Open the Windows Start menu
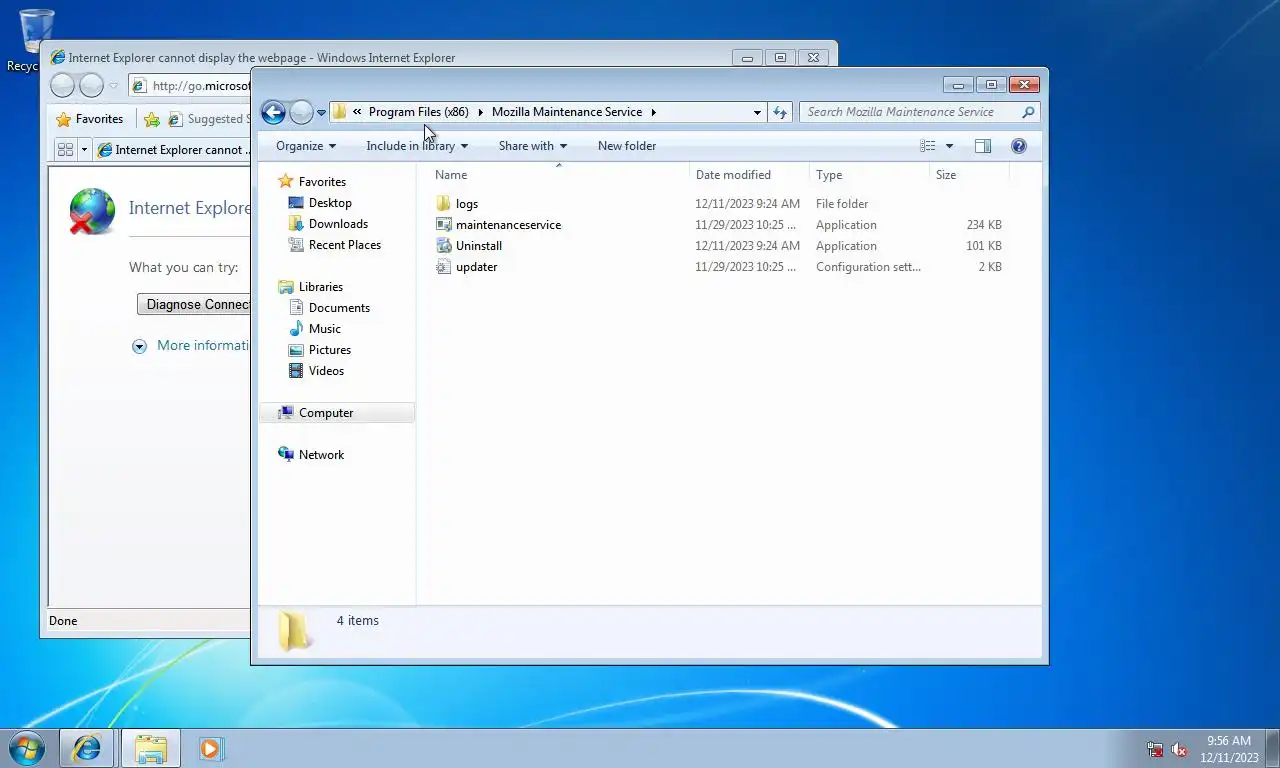 coord(27,748)
